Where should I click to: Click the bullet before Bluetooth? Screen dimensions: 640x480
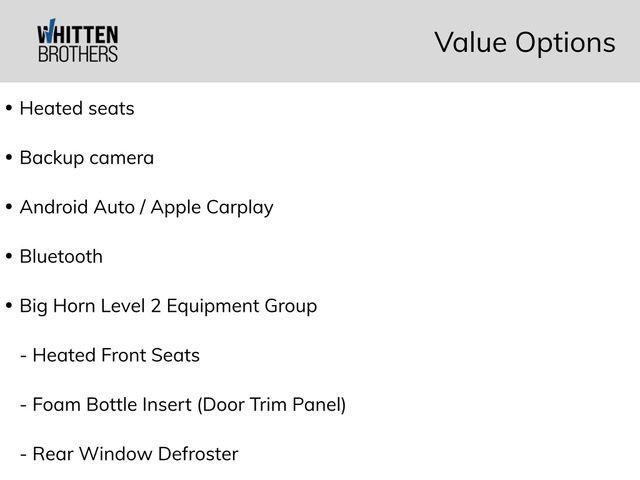pos(9,257)
